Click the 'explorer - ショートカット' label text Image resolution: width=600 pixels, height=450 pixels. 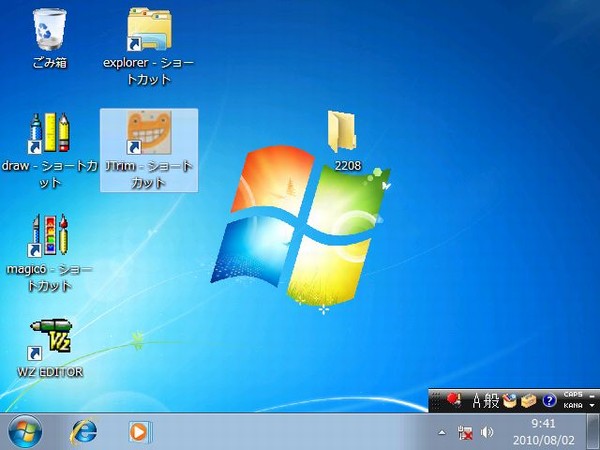148,71
